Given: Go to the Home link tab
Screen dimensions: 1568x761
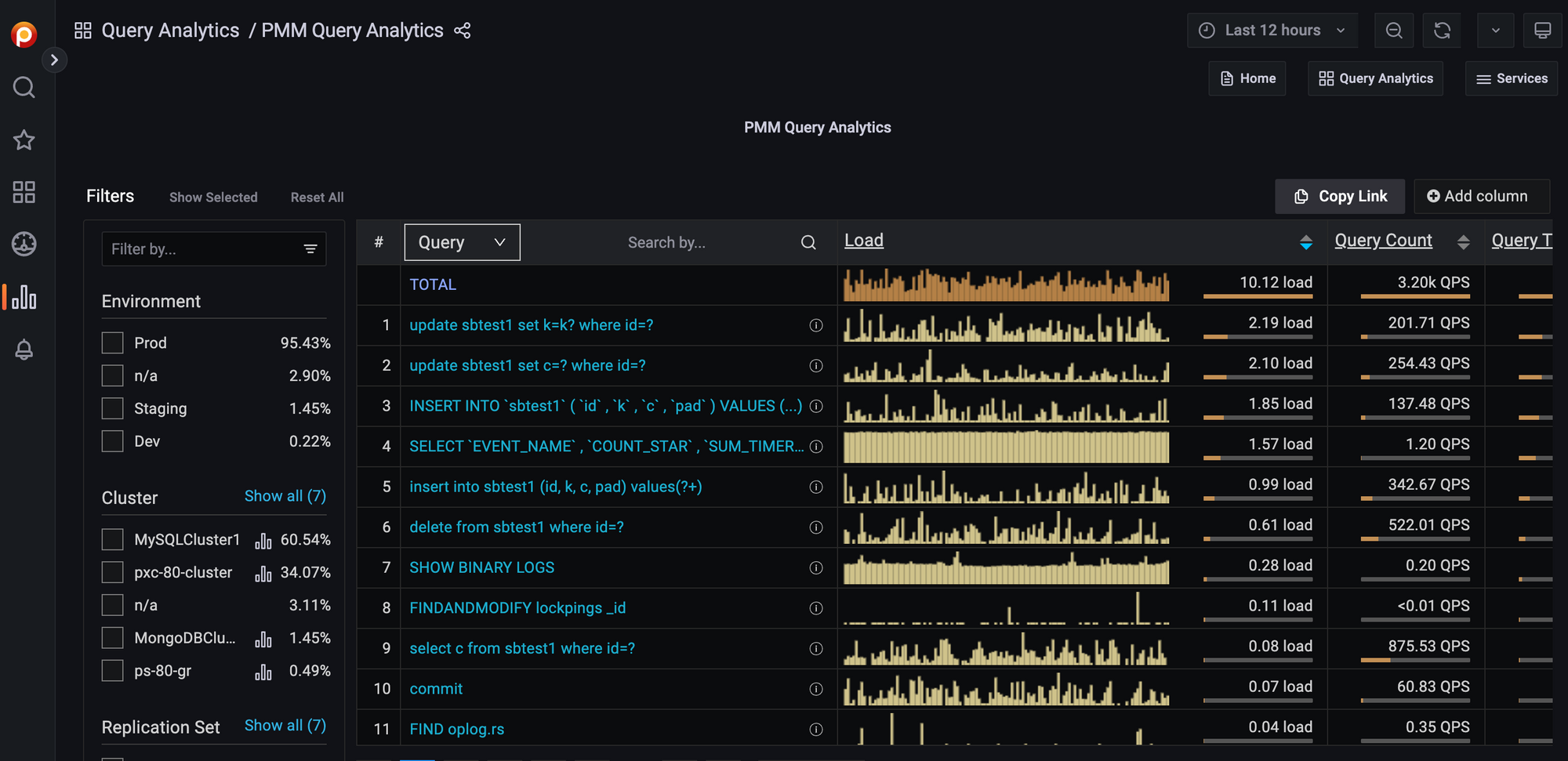Looking at the screenshot, I should tap(1247, 78).
